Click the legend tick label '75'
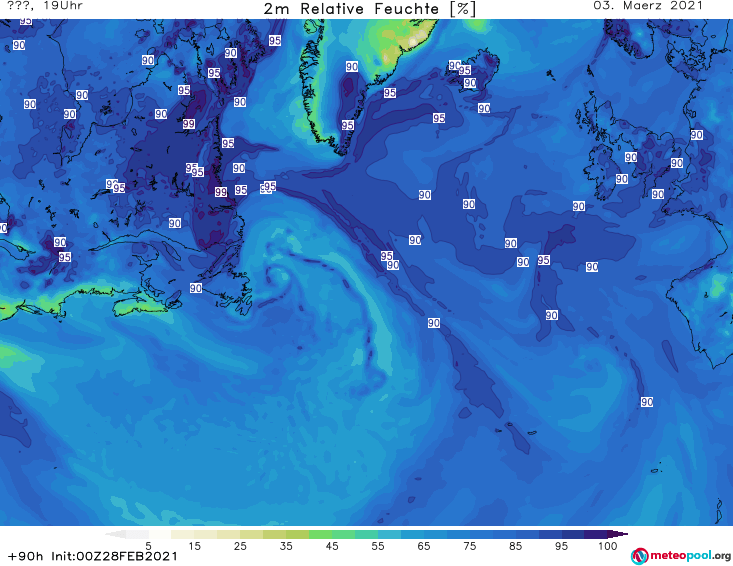 pos(470,546)
